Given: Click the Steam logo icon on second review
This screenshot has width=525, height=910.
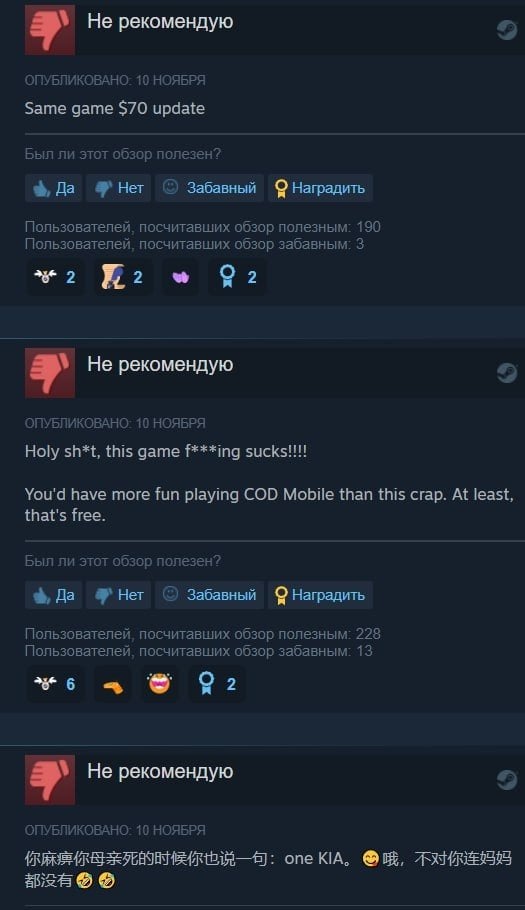Looking at the screenshot, I should (x=507, y=373).
